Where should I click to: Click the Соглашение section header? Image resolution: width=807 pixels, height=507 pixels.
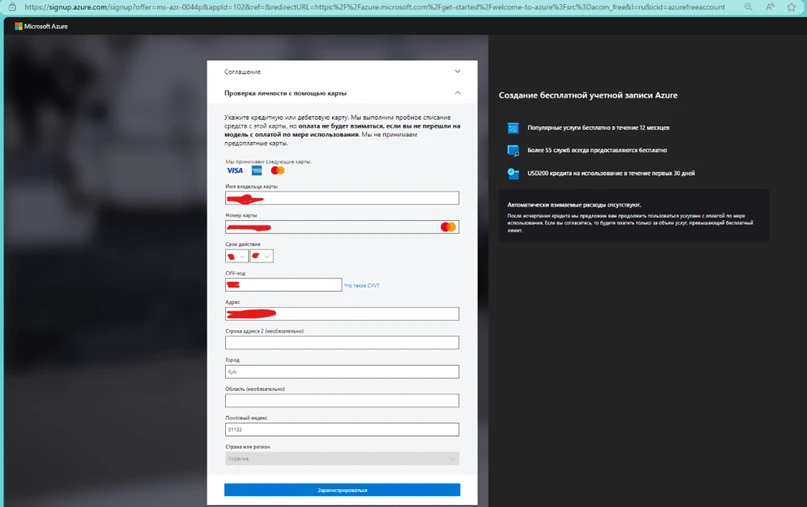click(x=342, y=72)
